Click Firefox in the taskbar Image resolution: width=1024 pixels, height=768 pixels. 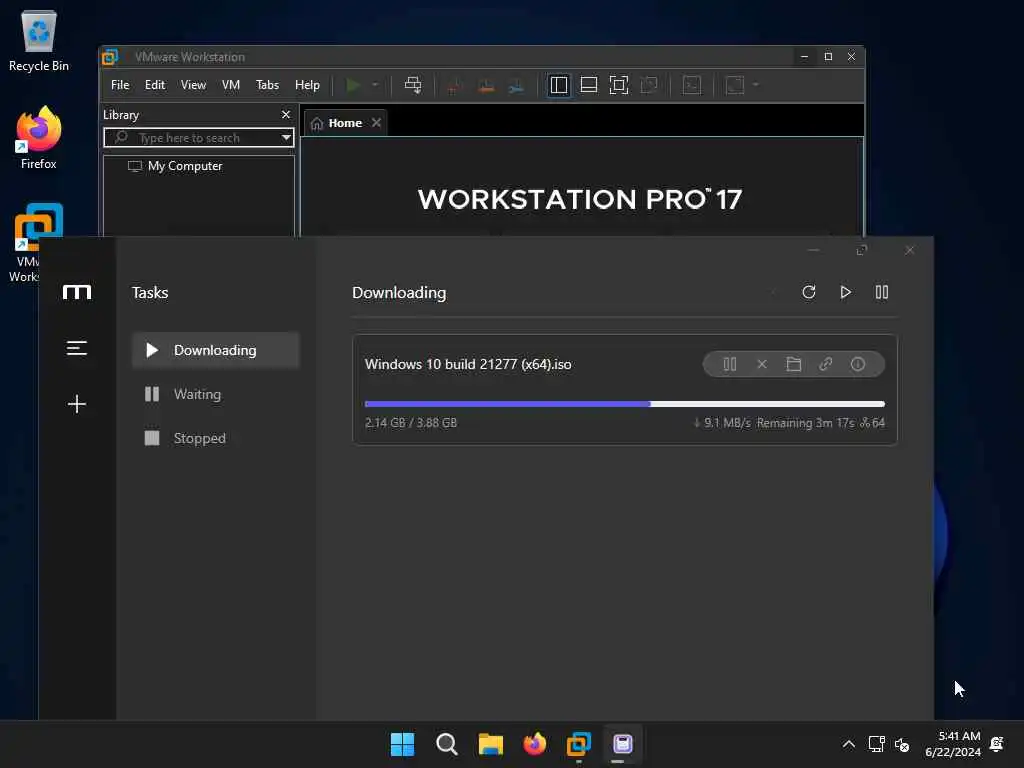[x=535, y=744]
